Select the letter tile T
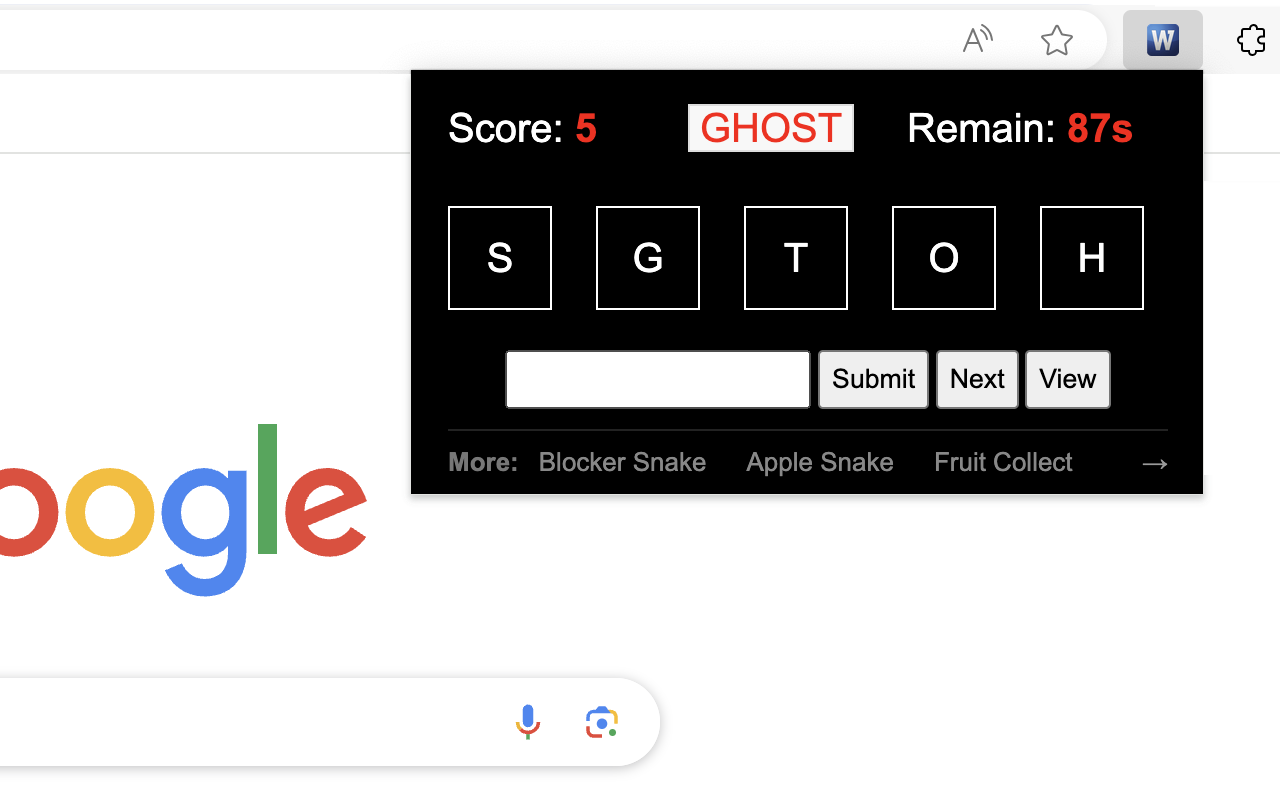 (x=796, y=258)
